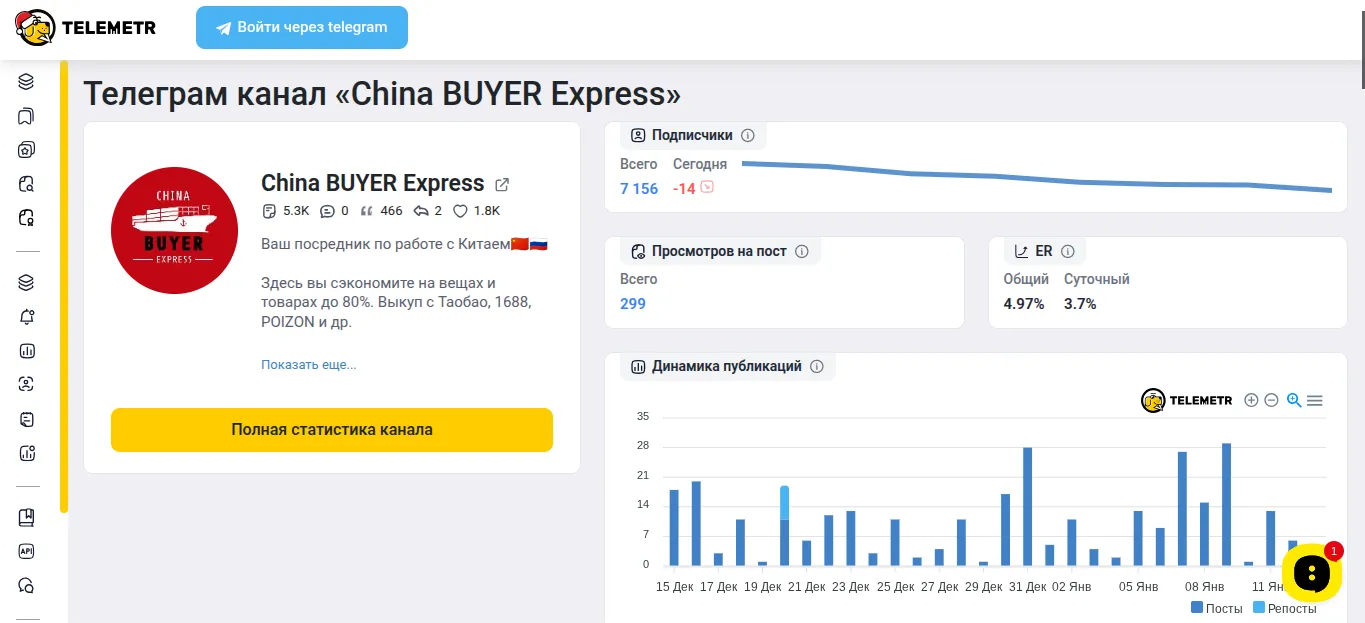
Task: Open the API icon in the sidebar
Action: click(x=27, y=551)
